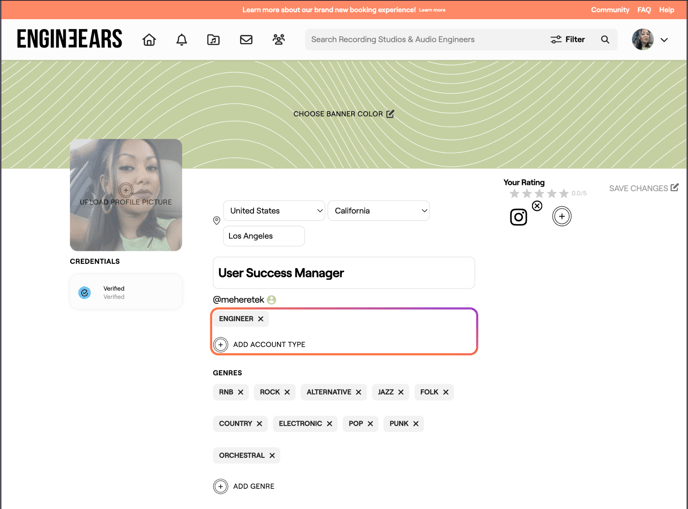688x509 pixels.
Task: Click the search magnifier icon
Action: (x=605, y=40)
